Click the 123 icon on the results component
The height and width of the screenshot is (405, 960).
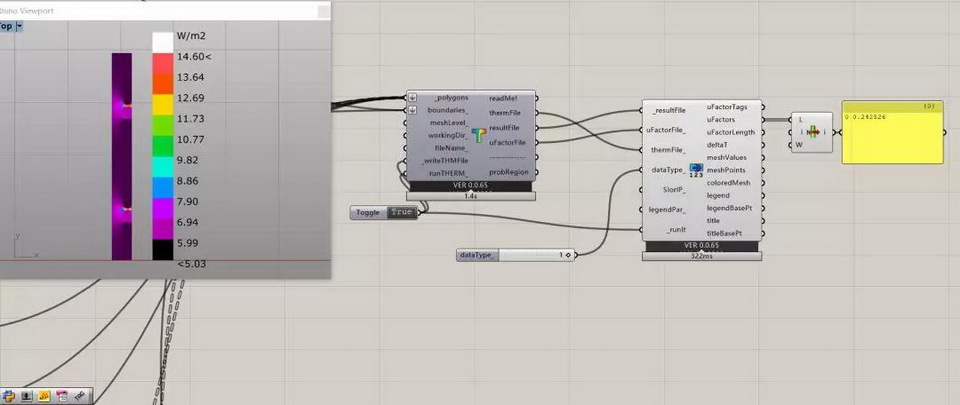pyautogui.click(x=697, y=172)
